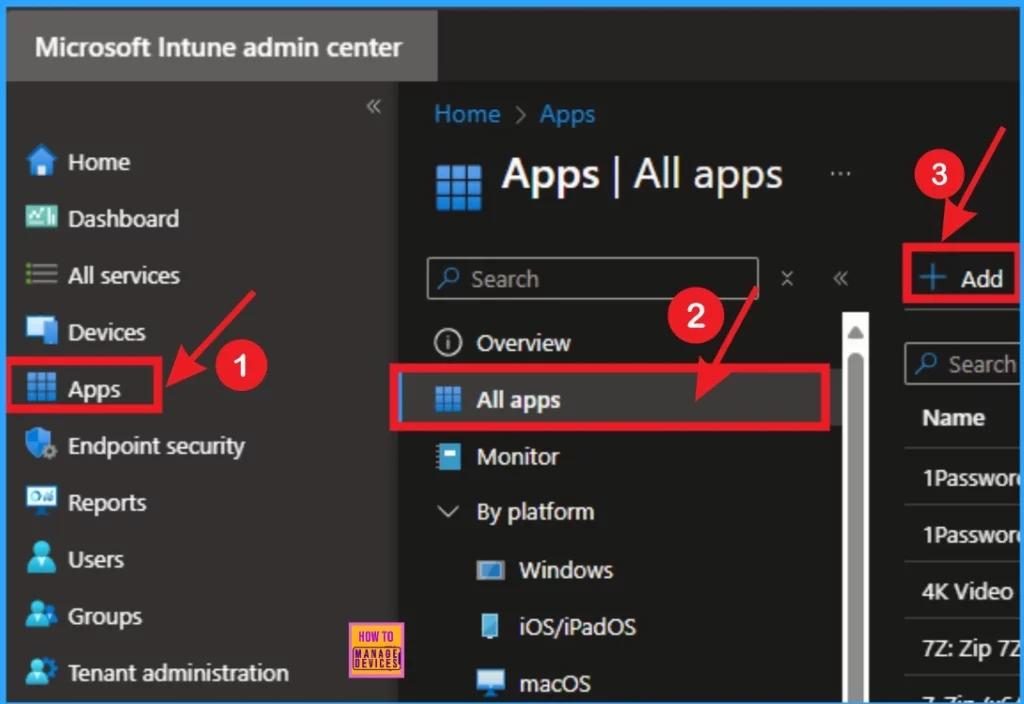Sort by the Name column header
The width and height of the screenshot is (1024, 704).
pos(953,418)
